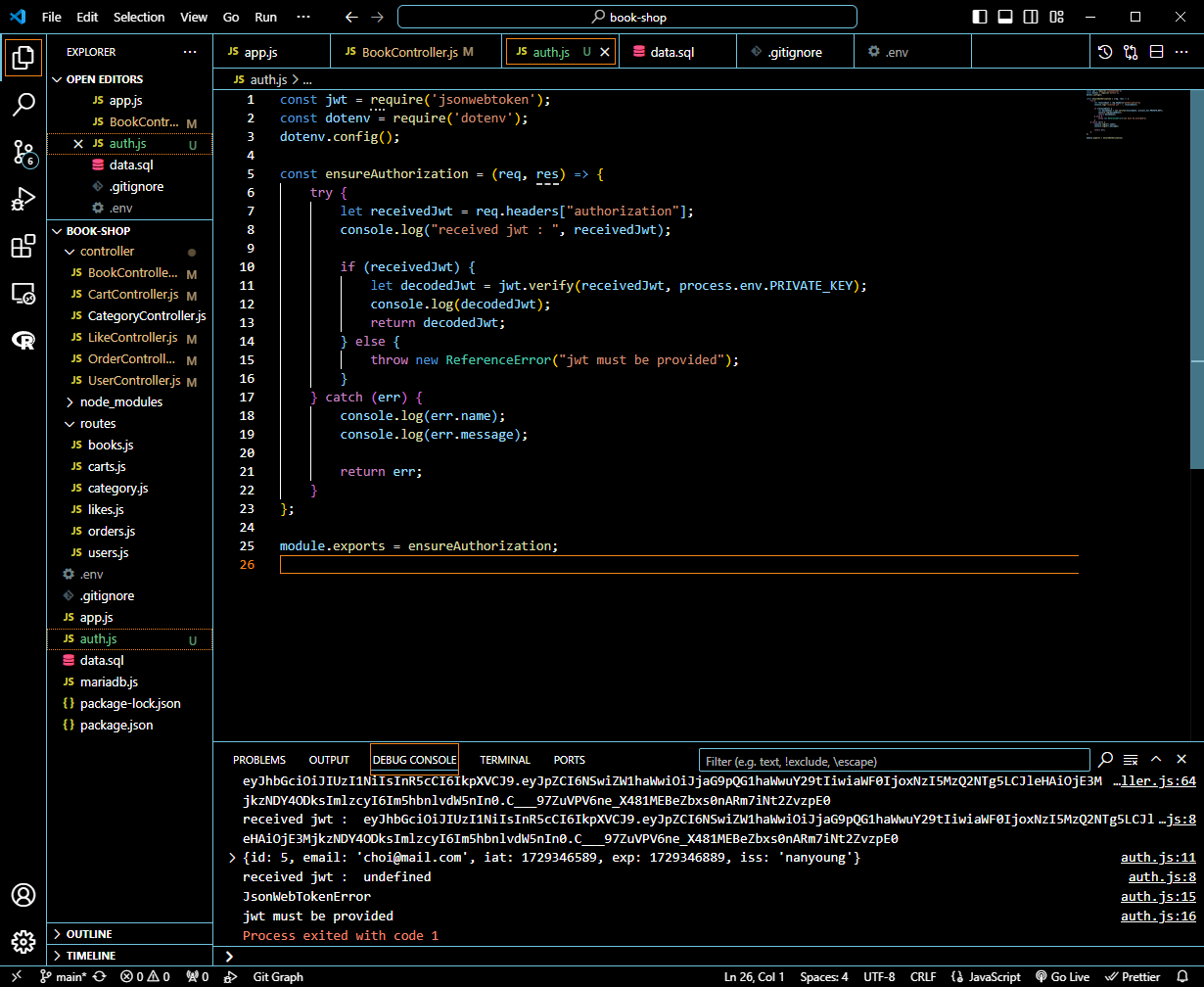The width and height of the screenshot is (1204, 987).
Task: Switch to the BookController.js editor tab
Action: [417, 52]
